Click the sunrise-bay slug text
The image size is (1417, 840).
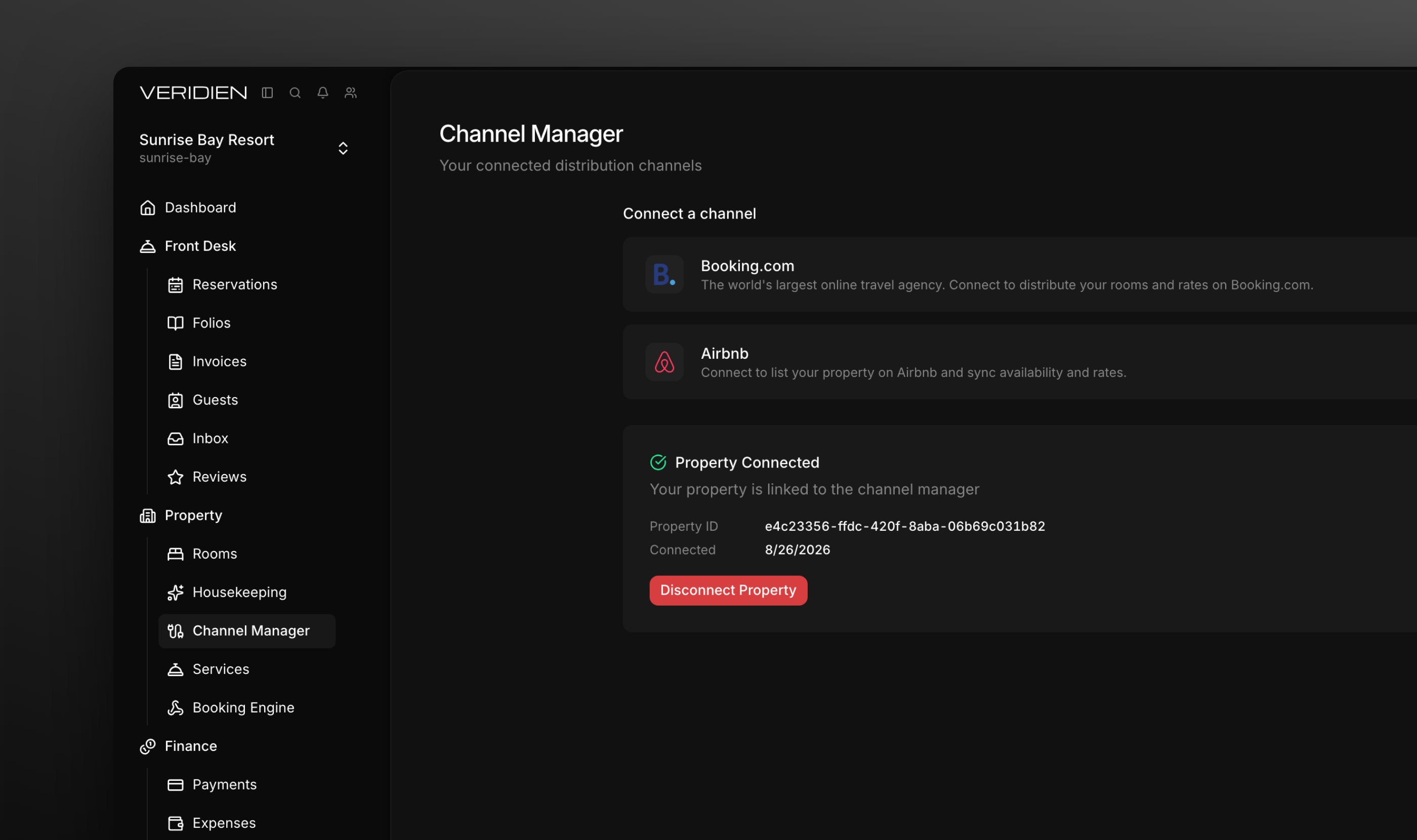175,157
